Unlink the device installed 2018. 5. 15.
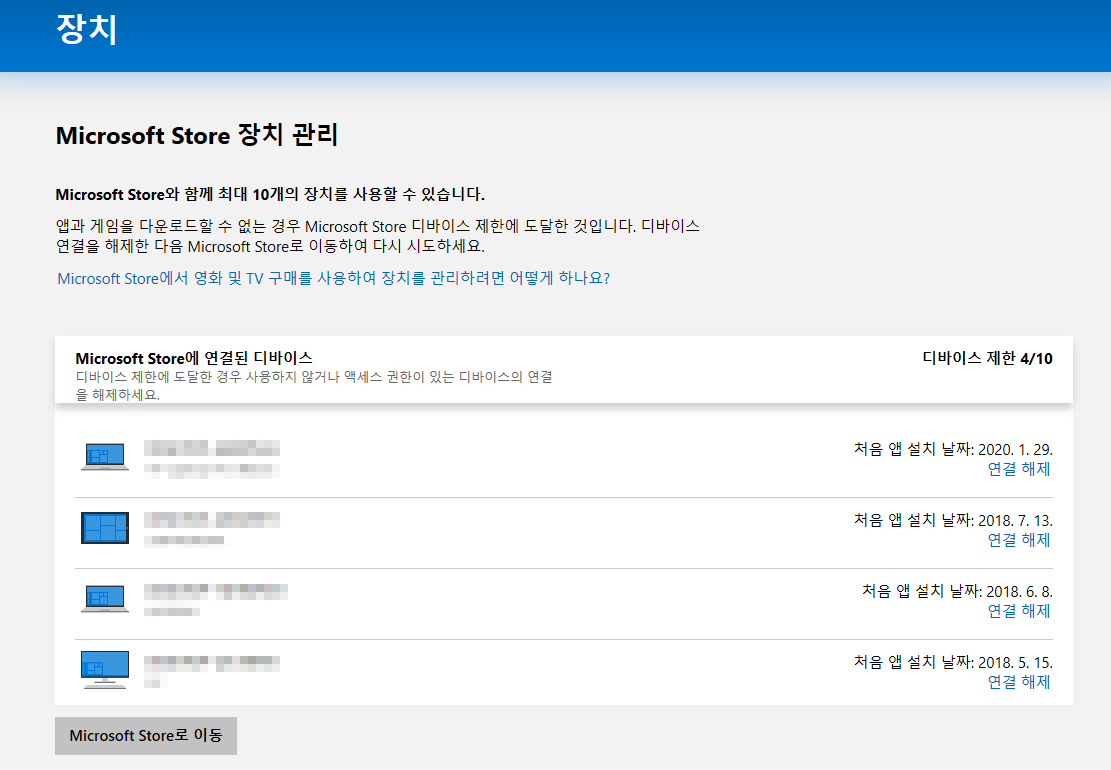This screenshot has height=770, width=1111. click(1019, 681)
